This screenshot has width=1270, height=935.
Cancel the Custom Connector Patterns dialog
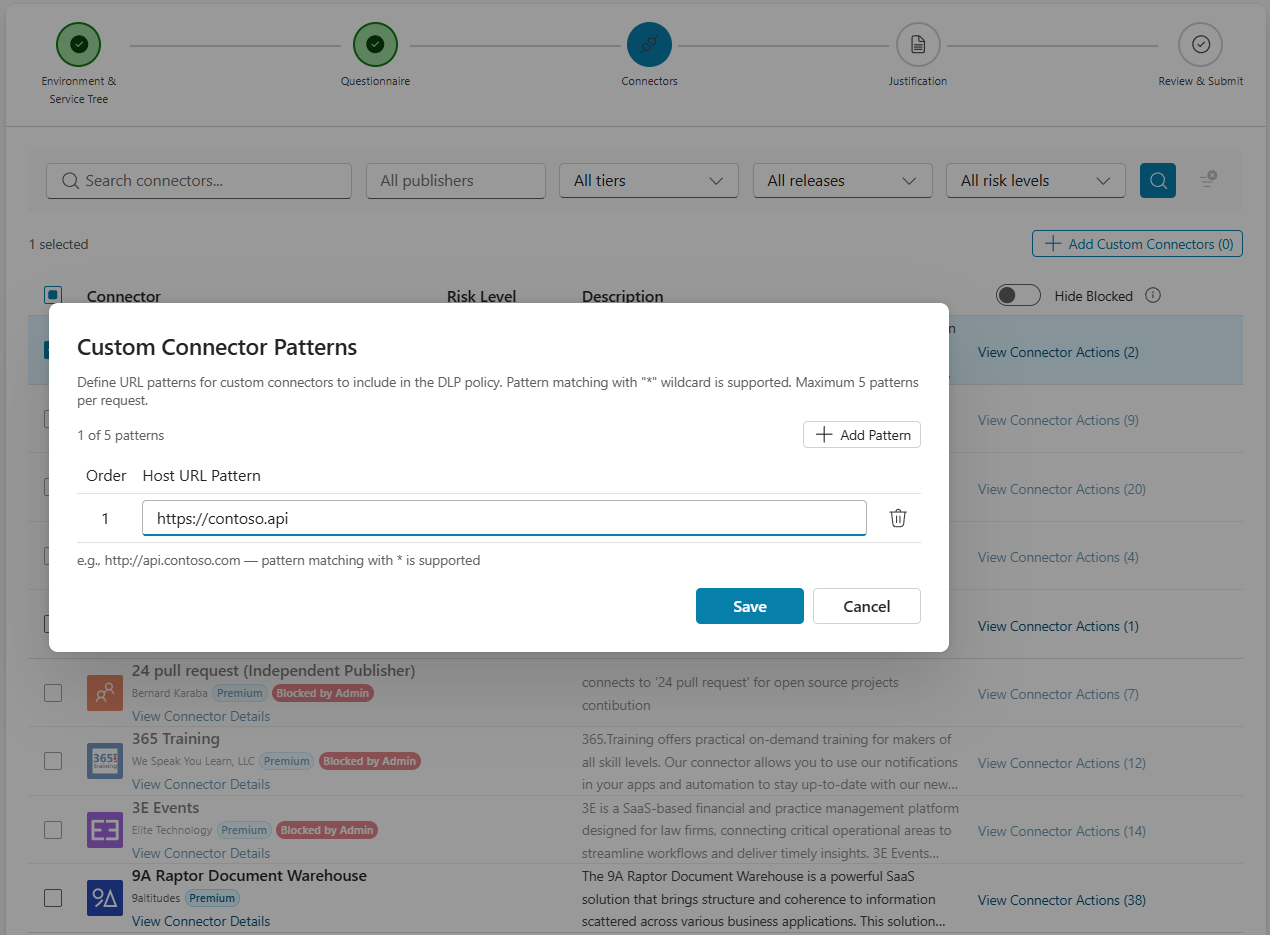tap(867, 606)
